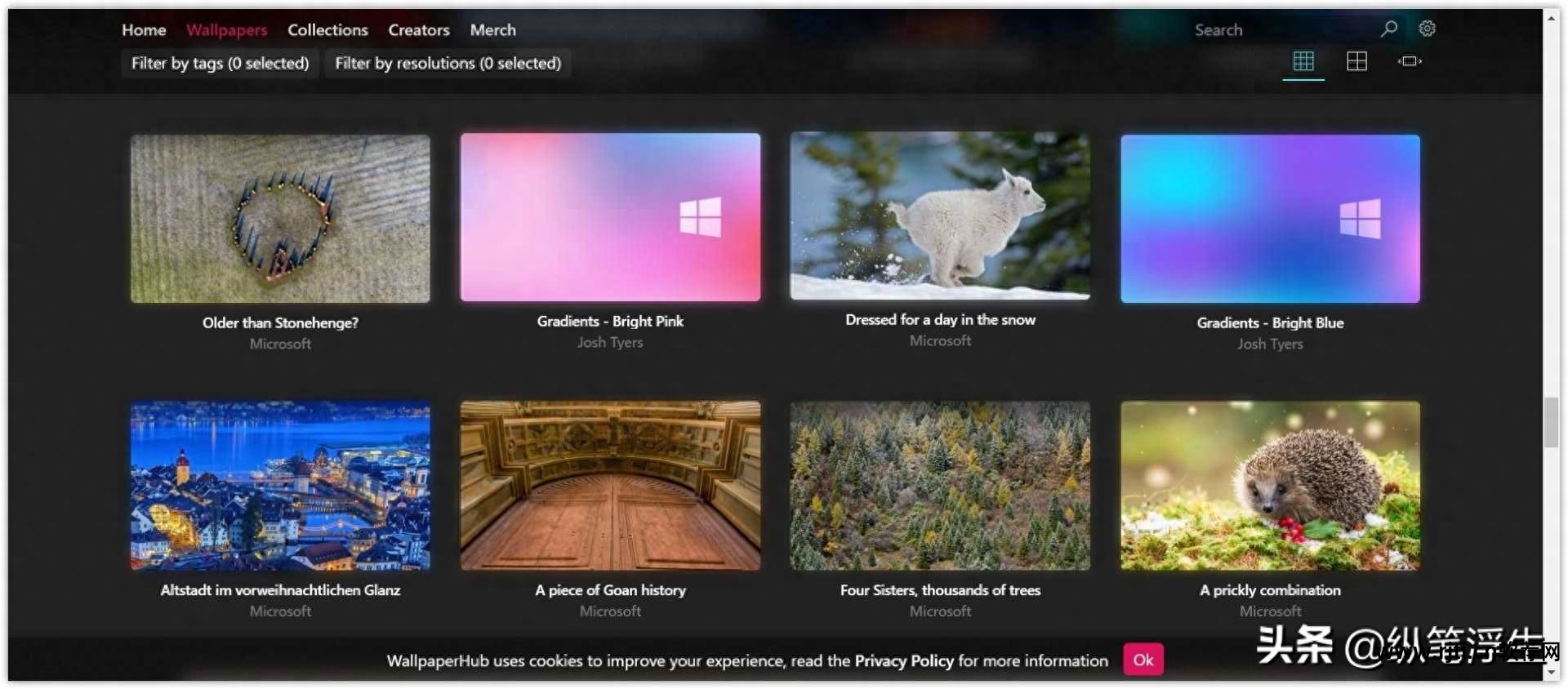The image size is (1568, 689).
Task: Click the scrollbar up arrow
Action: click(x=1551, y=17)
